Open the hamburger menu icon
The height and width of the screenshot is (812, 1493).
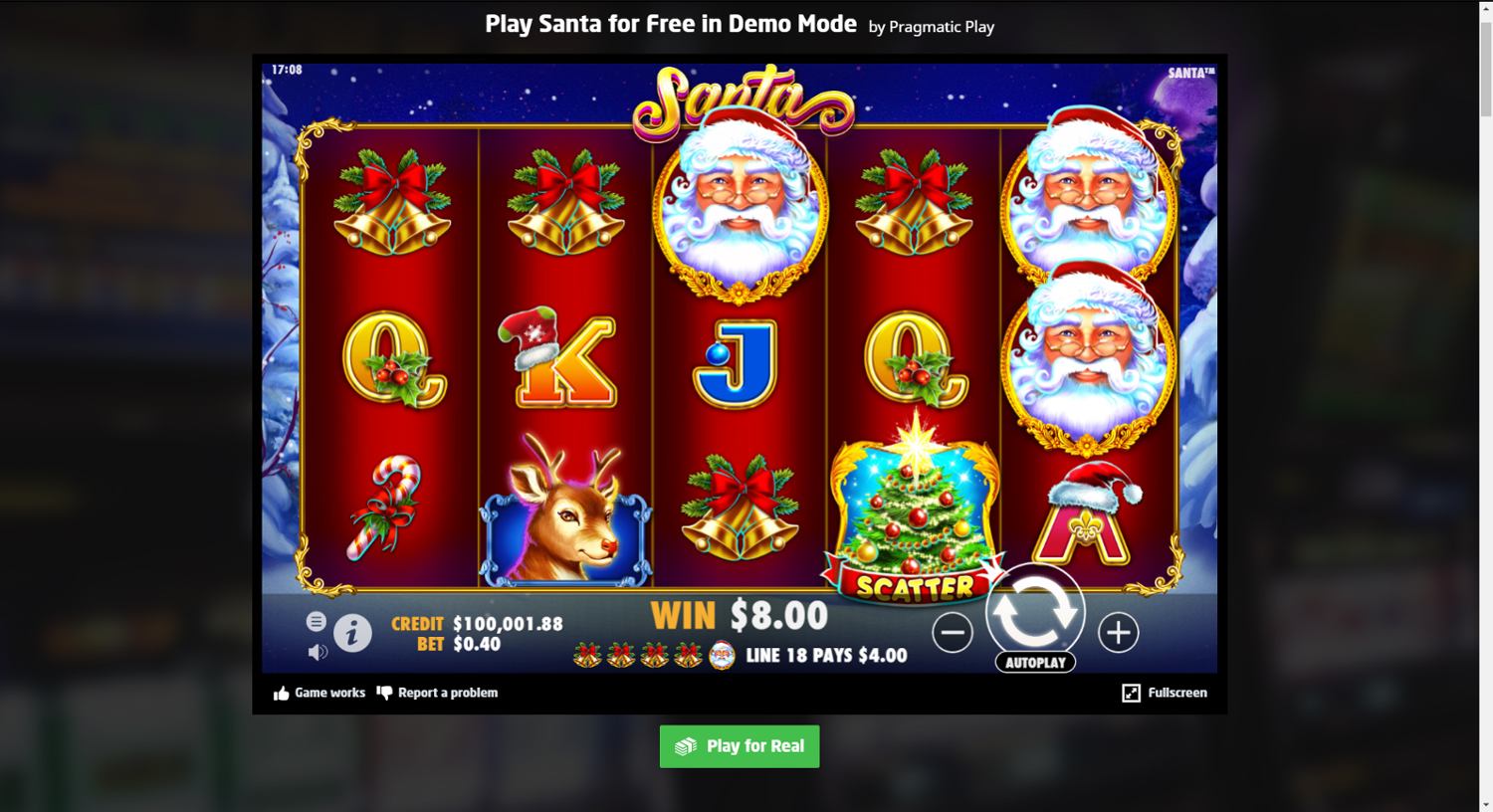click(x=317, y=622)
